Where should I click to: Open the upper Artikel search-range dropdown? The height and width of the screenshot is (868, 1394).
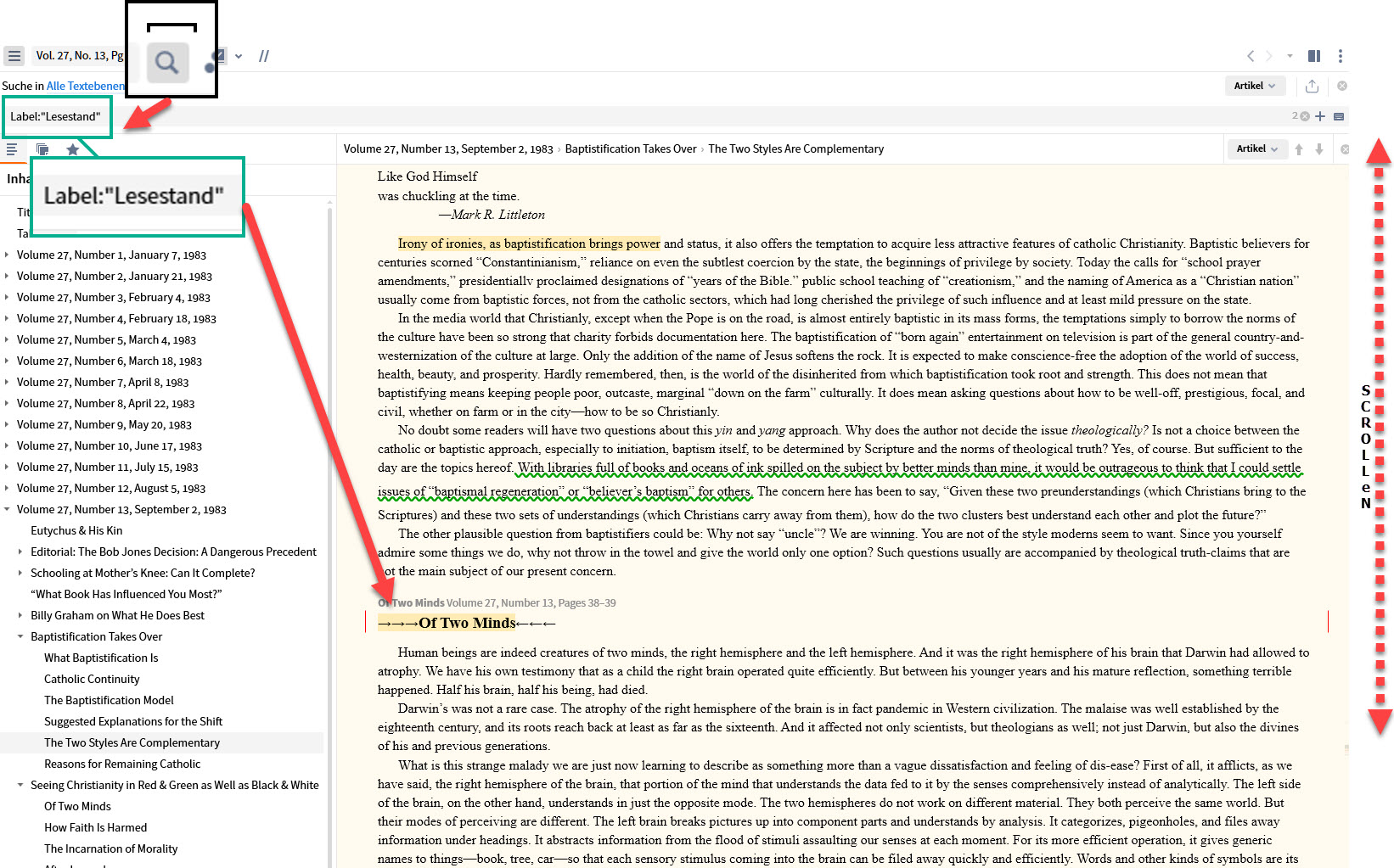pyautogui.click(x=1255, y=86)
